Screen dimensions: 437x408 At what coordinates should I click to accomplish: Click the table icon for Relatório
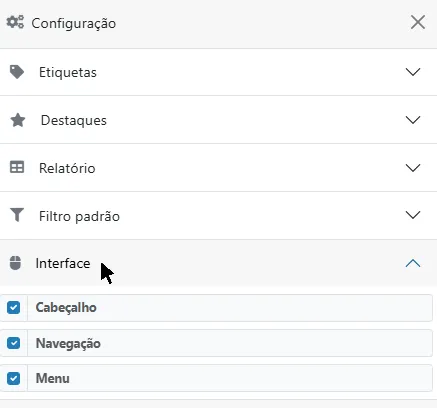tap(17, 167)
